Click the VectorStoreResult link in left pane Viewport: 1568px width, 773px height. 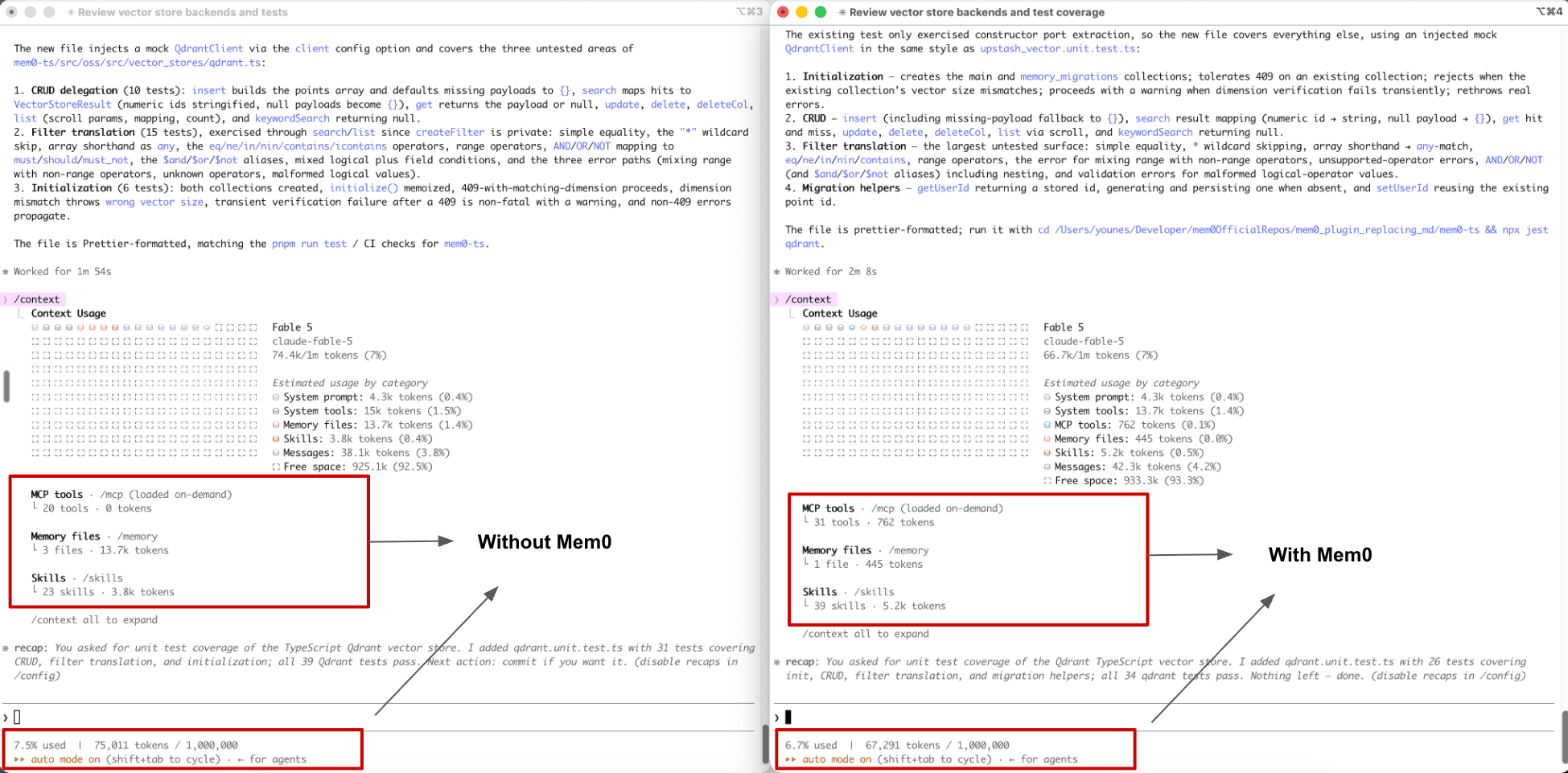pyautogui.click(x=63, y=105)
